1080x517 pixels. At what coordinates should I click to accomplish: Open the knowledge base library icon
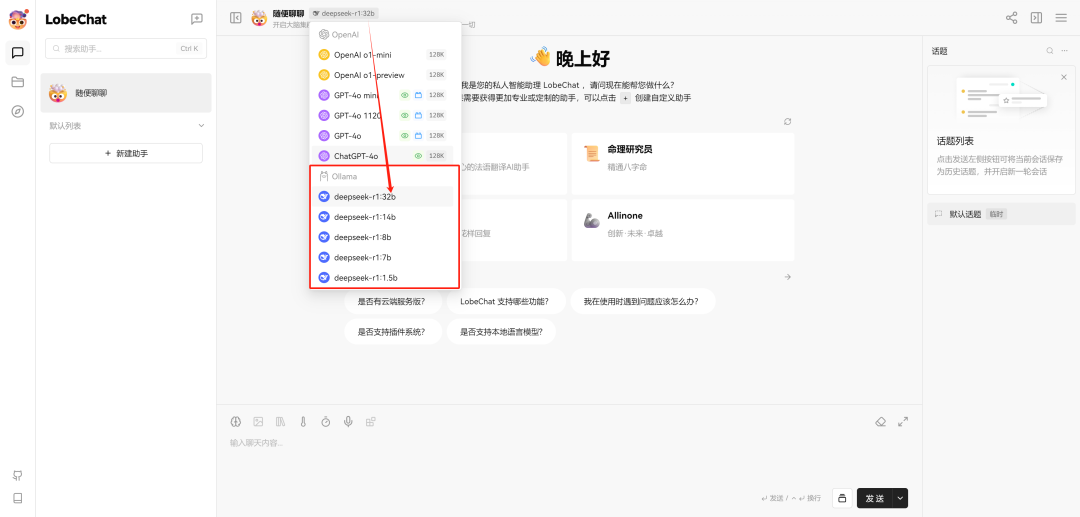coord(280,421)
